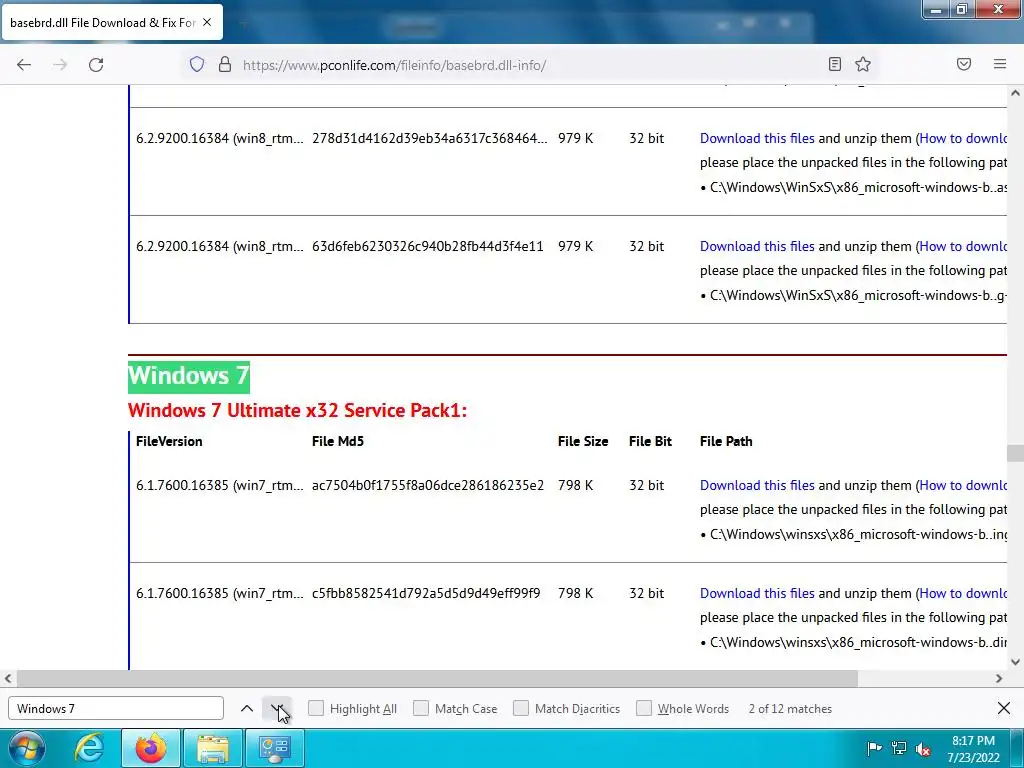
Task: Jump to next find match
Action: pos(277,709)
